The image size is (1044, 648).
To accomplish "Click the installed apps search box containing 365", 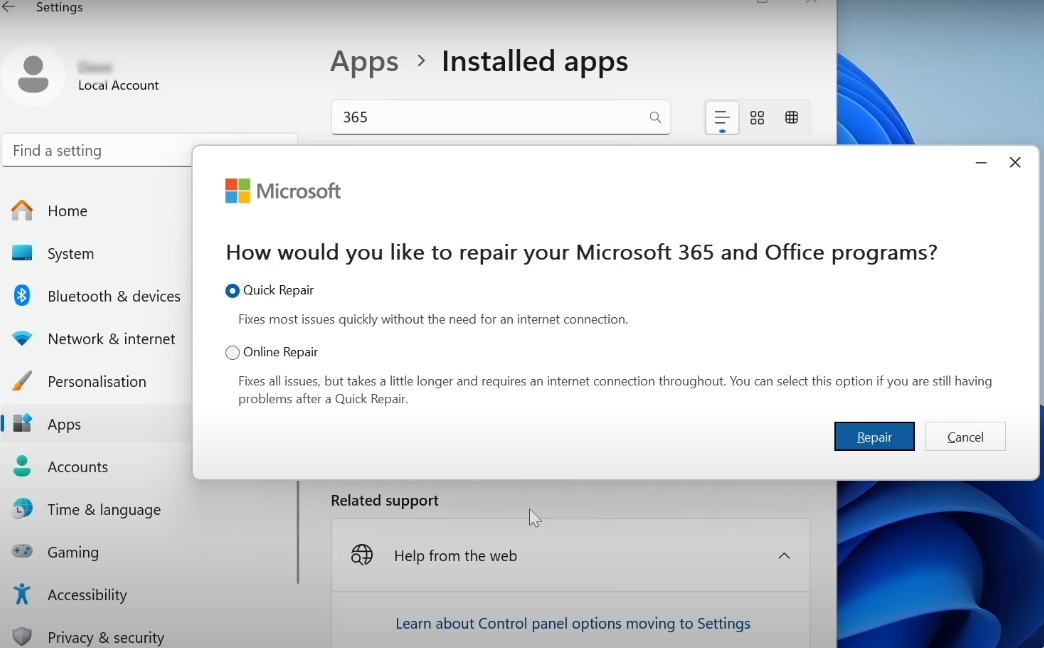I will pyautogui.click(x=501, y=117).
